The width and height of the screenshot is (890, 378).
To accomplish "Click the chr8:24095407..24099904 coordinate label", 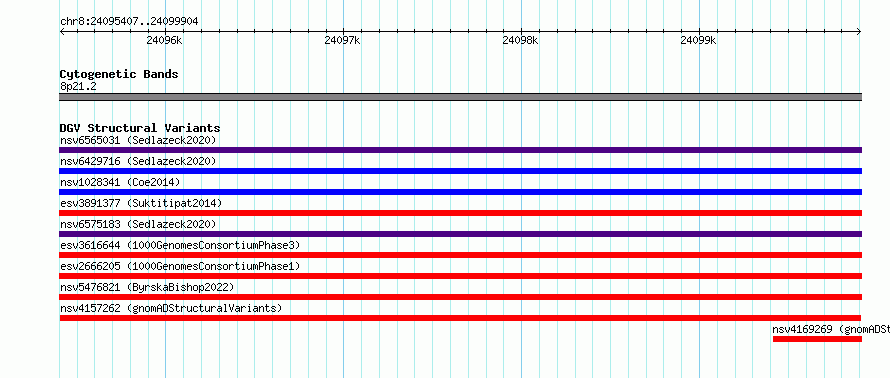I will pyautogui.click(x=129, y=22).
